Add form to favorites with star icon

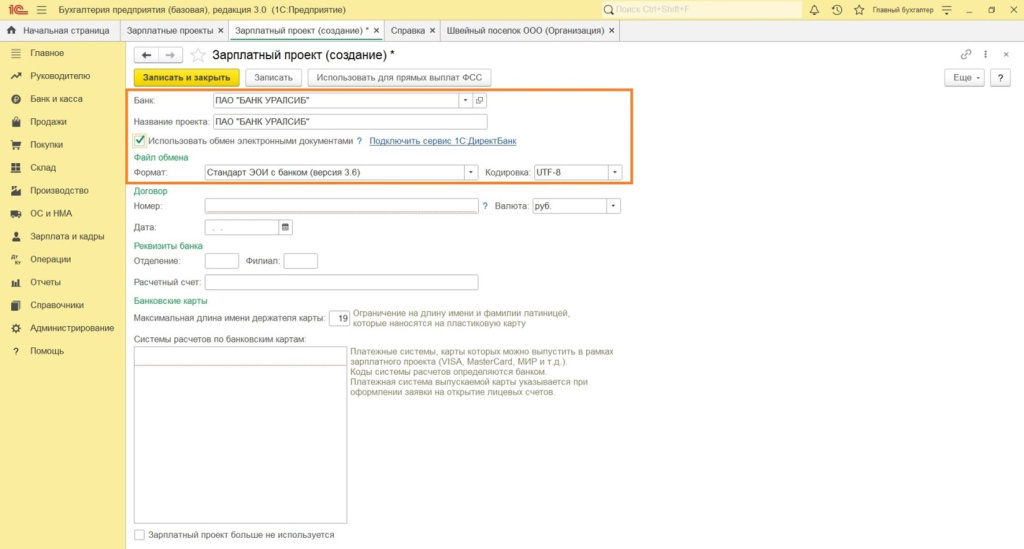pos(198,55)
